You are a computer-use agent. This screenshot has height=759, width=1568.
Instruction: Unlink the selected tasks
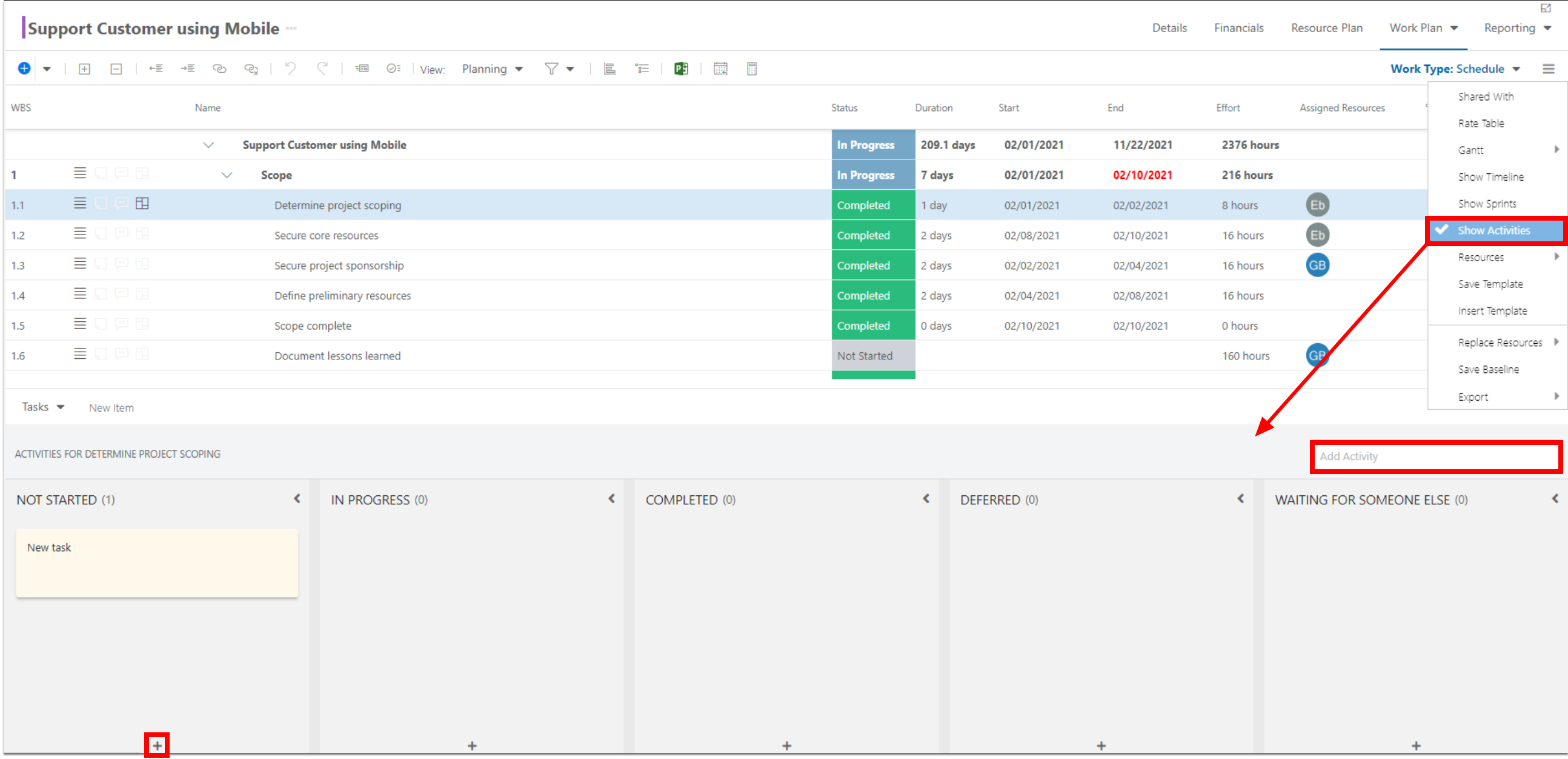251,69
